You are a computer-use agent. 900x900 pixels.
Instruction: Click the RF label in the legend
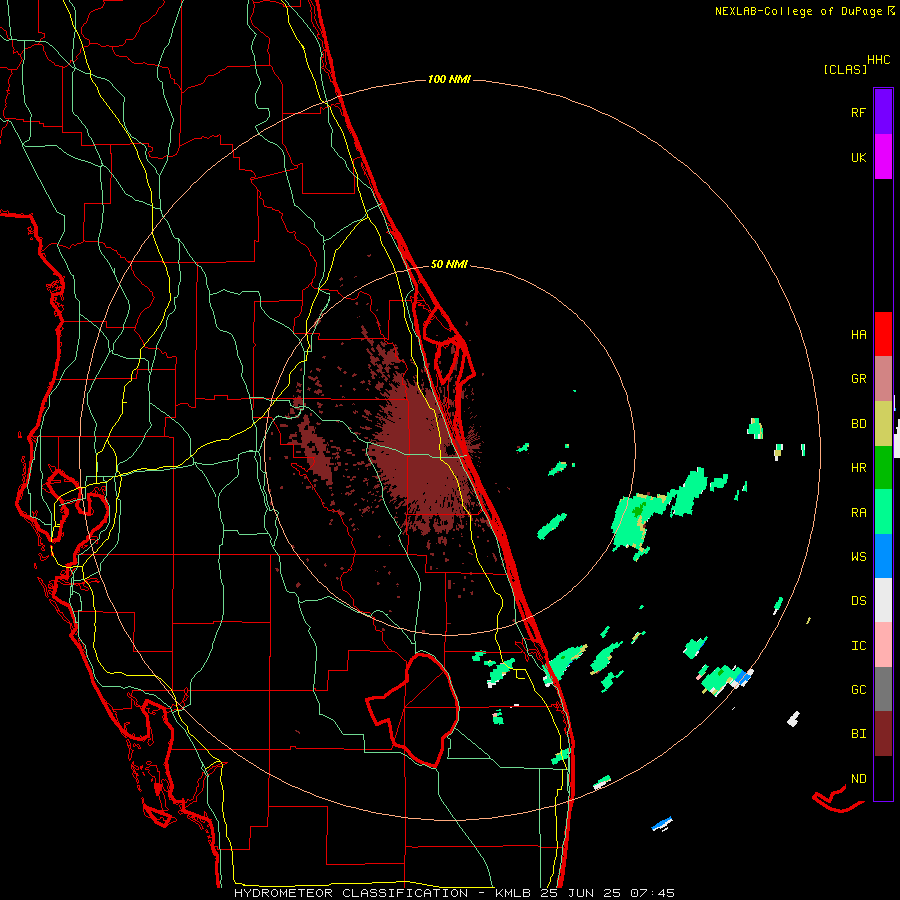858,112
